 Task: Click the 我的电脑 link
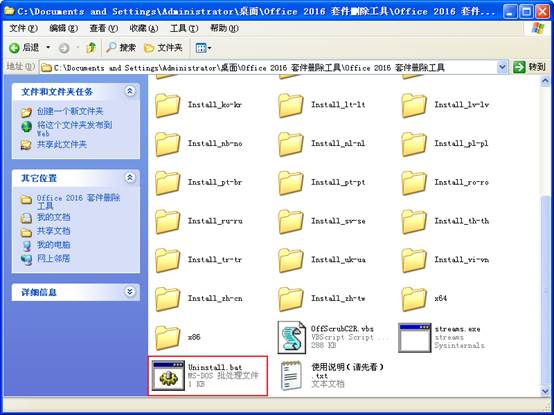tap(53, 245)
